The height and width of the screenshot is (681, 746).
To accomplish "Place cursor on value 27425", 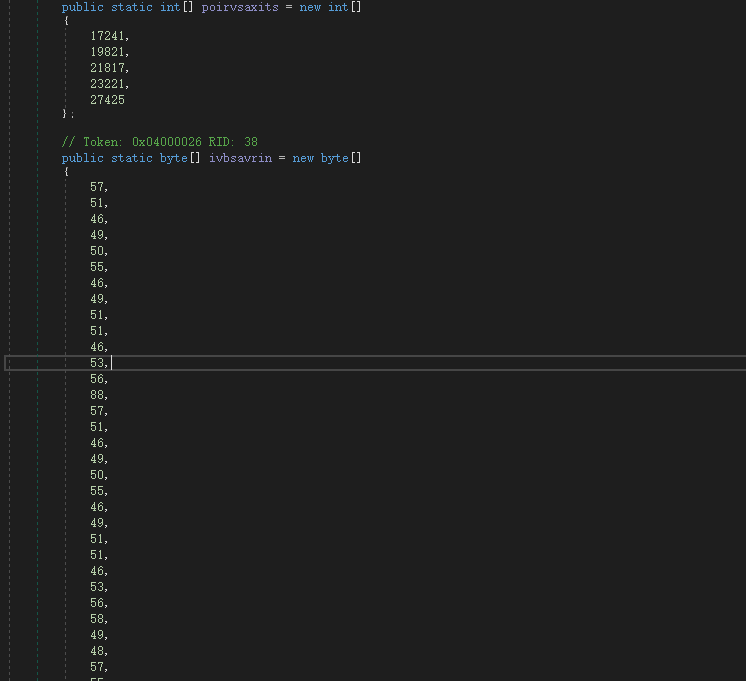I will (107, 100).
